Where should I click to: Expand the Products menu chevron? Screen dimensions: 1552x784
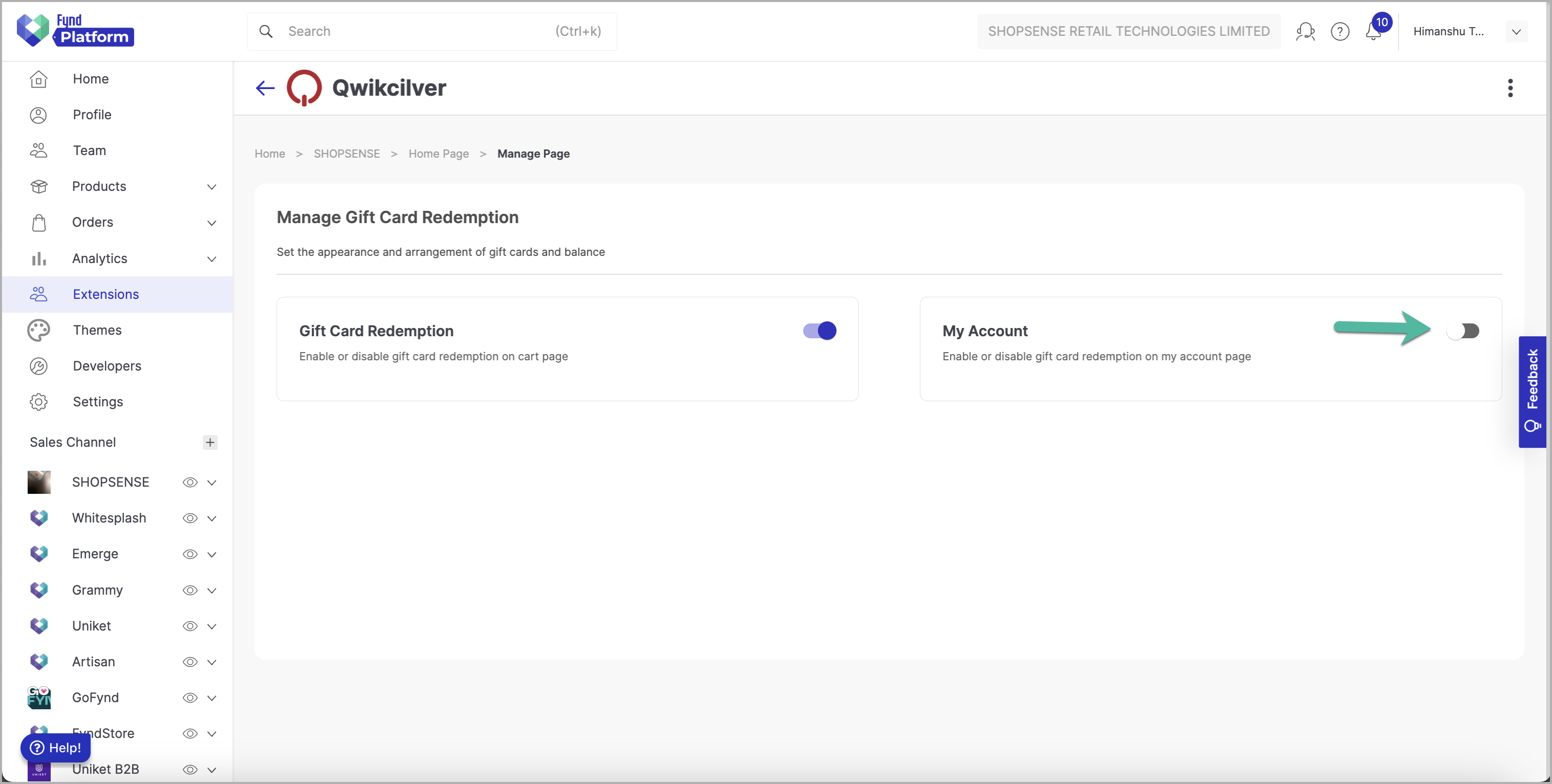pyautogui.click(x=211, y=187)
